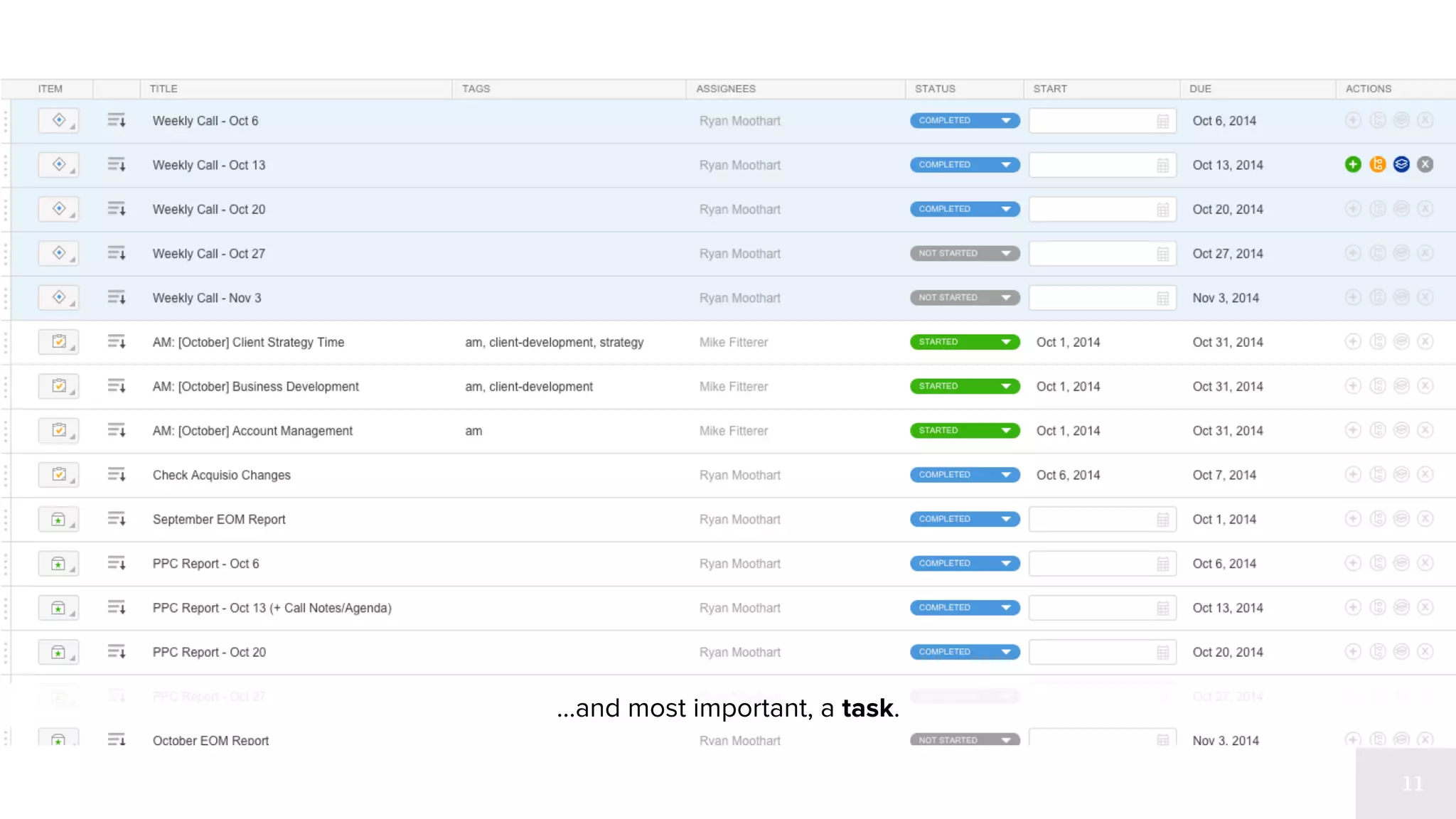1456x819 pixels.
Task: Open the Weekly Call - Oct 13 title
Action: point(209,165)
